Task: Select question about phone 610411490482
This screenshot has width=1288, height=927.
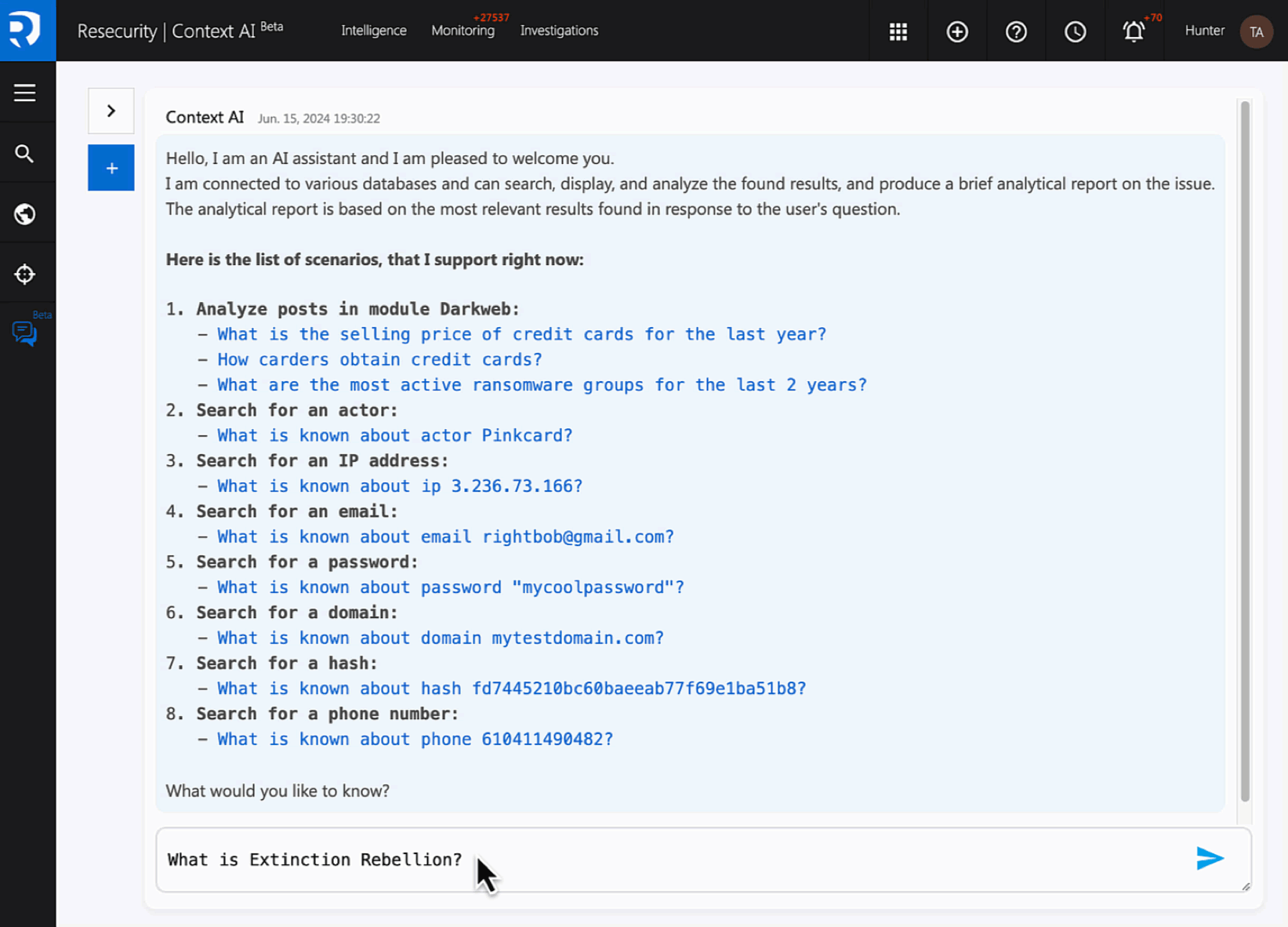Action: 415,739
